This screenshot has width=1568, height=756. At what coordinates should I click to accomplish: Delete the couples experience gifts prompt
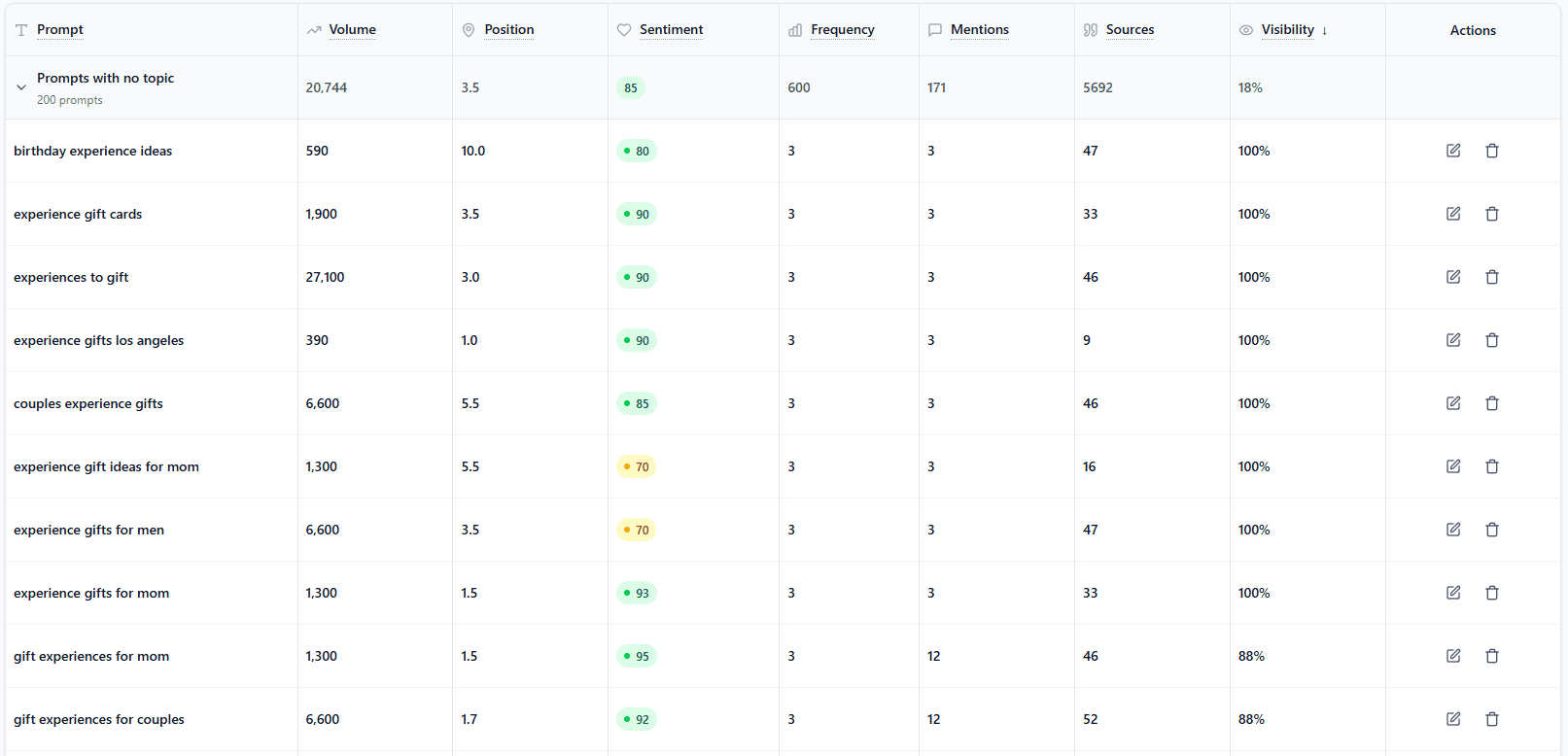[1492, 403]
